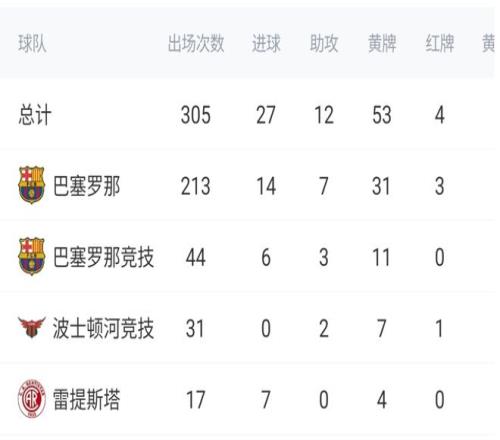The image size is (500, 440).
Task: Open the 波士顿河竞技 team link
Action: [103, 328]
